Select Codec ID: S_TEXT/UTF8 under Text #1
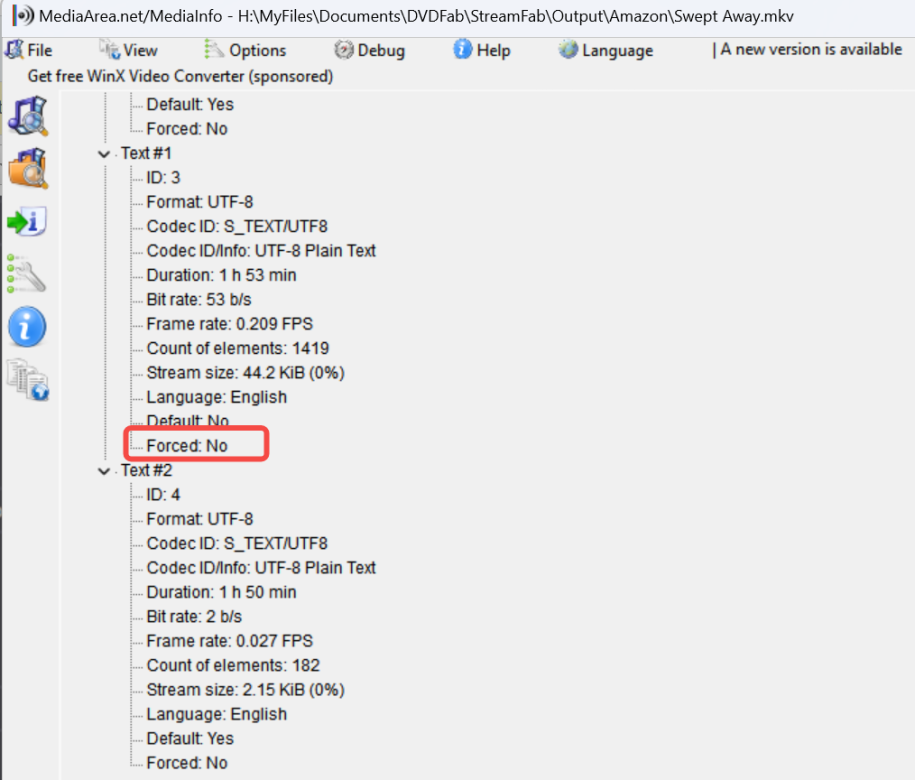The image size is (915, 780). coord(237,226)
